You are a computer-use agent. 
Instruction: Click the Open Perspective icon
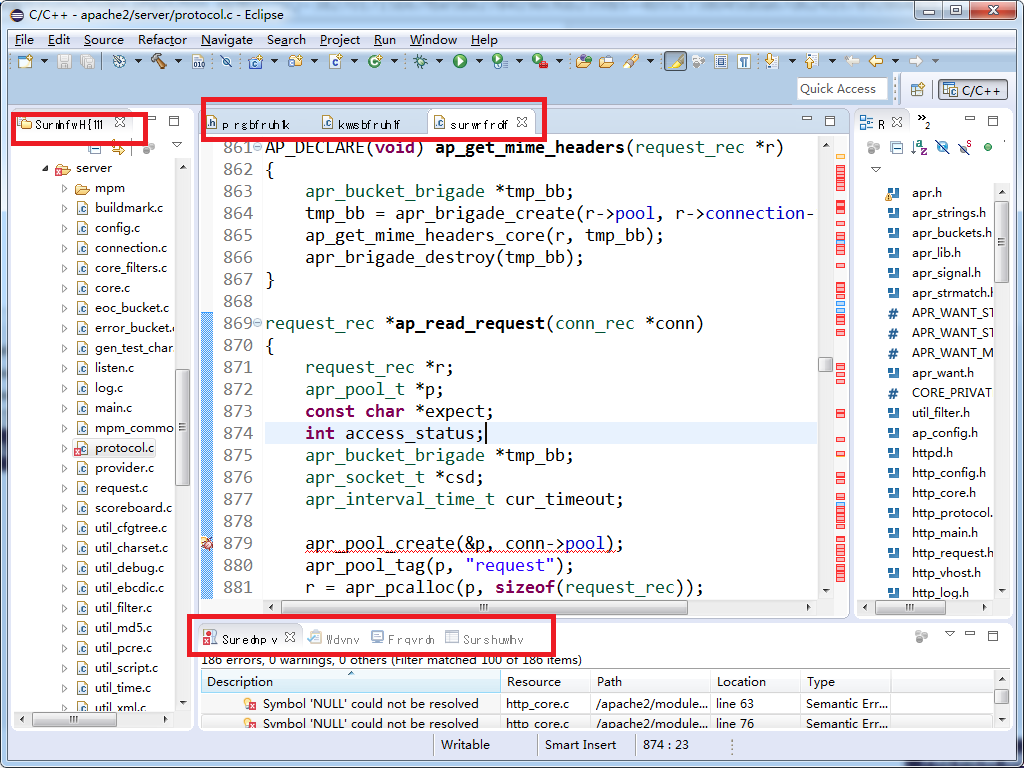pyautogui.click(x=918, y=89)
